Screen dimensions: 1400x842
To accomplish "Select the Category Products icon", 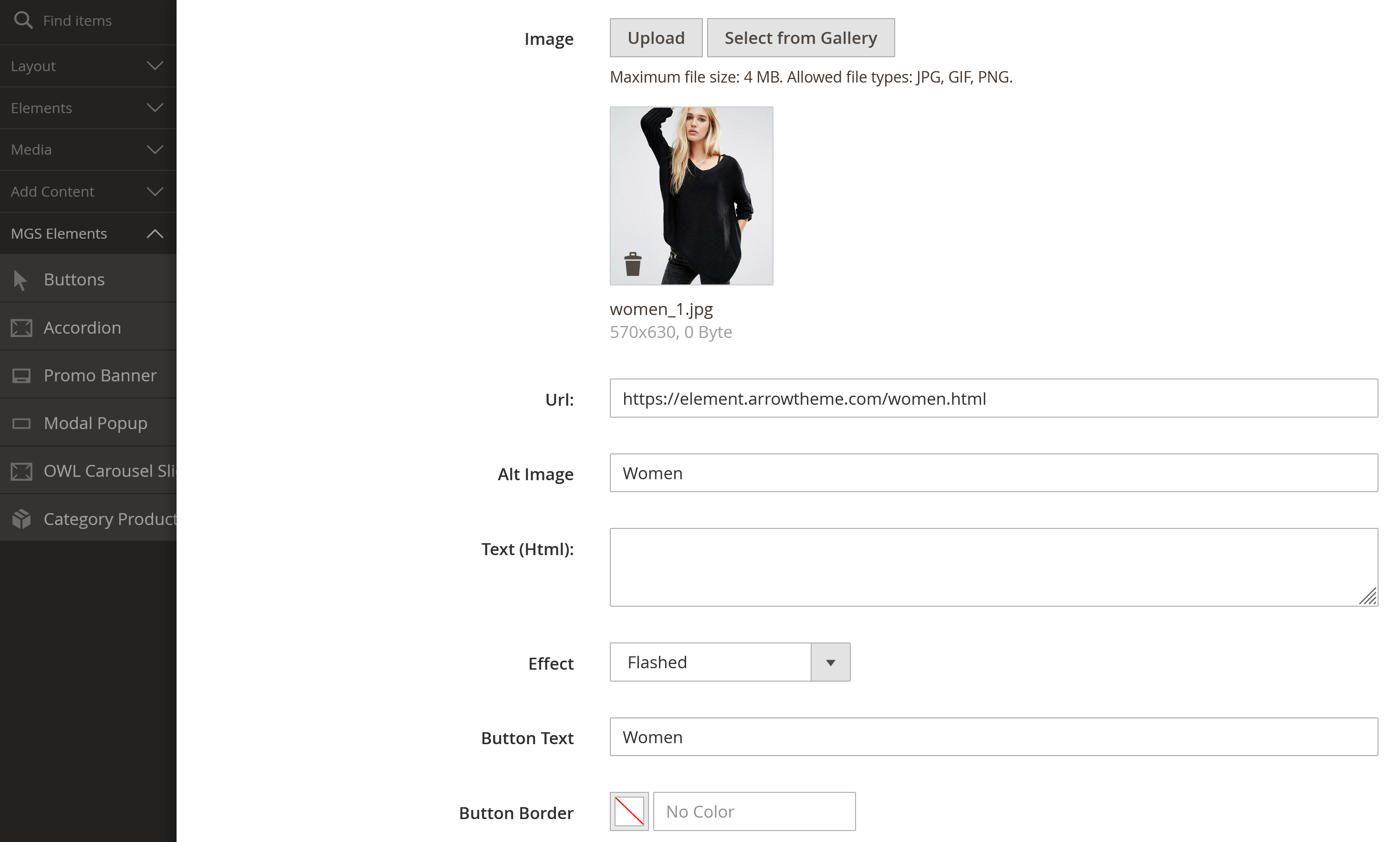I will (x=21, y=518).
